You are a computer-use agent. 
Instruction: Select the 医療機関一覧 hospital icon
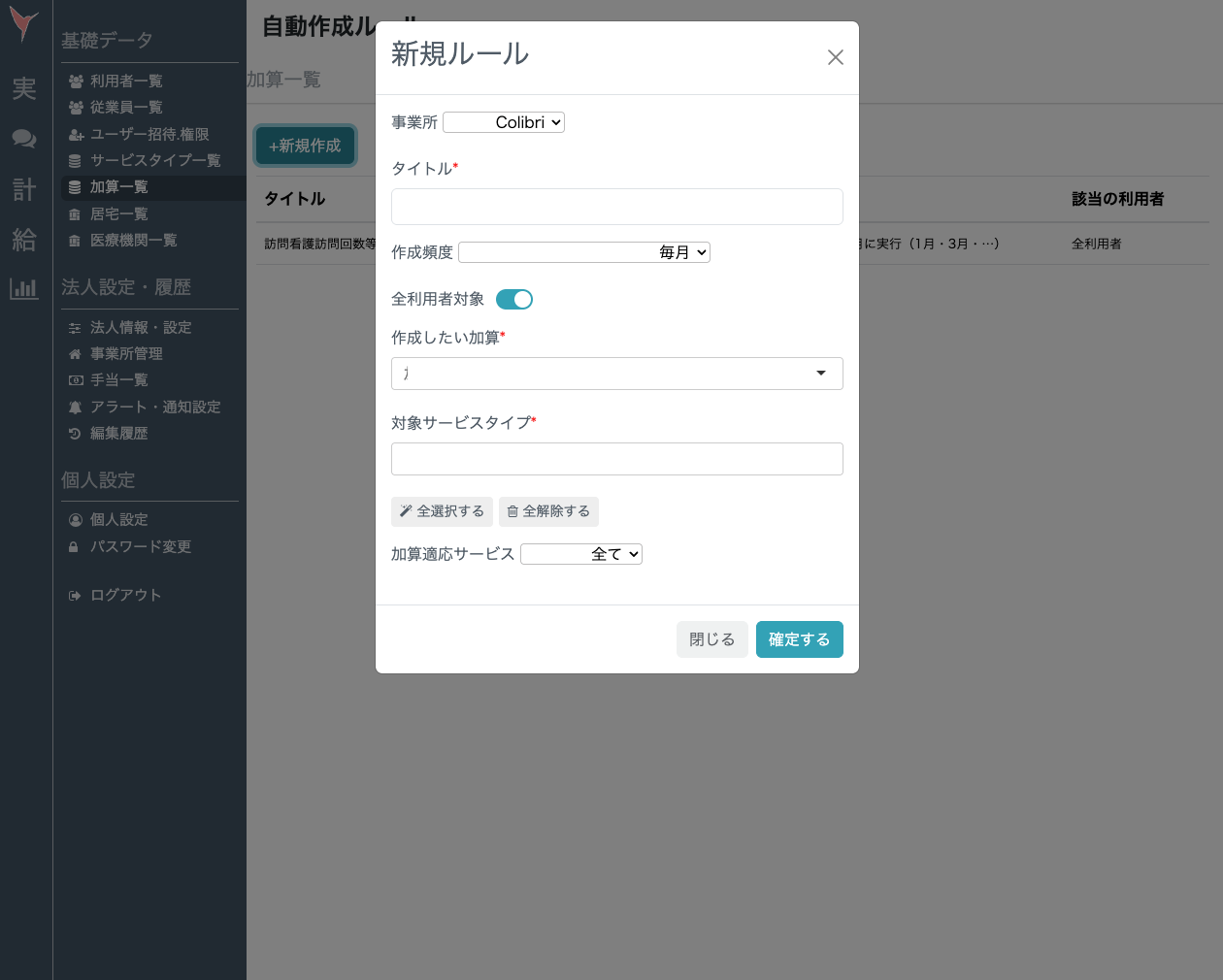click(x=76, y=240)
